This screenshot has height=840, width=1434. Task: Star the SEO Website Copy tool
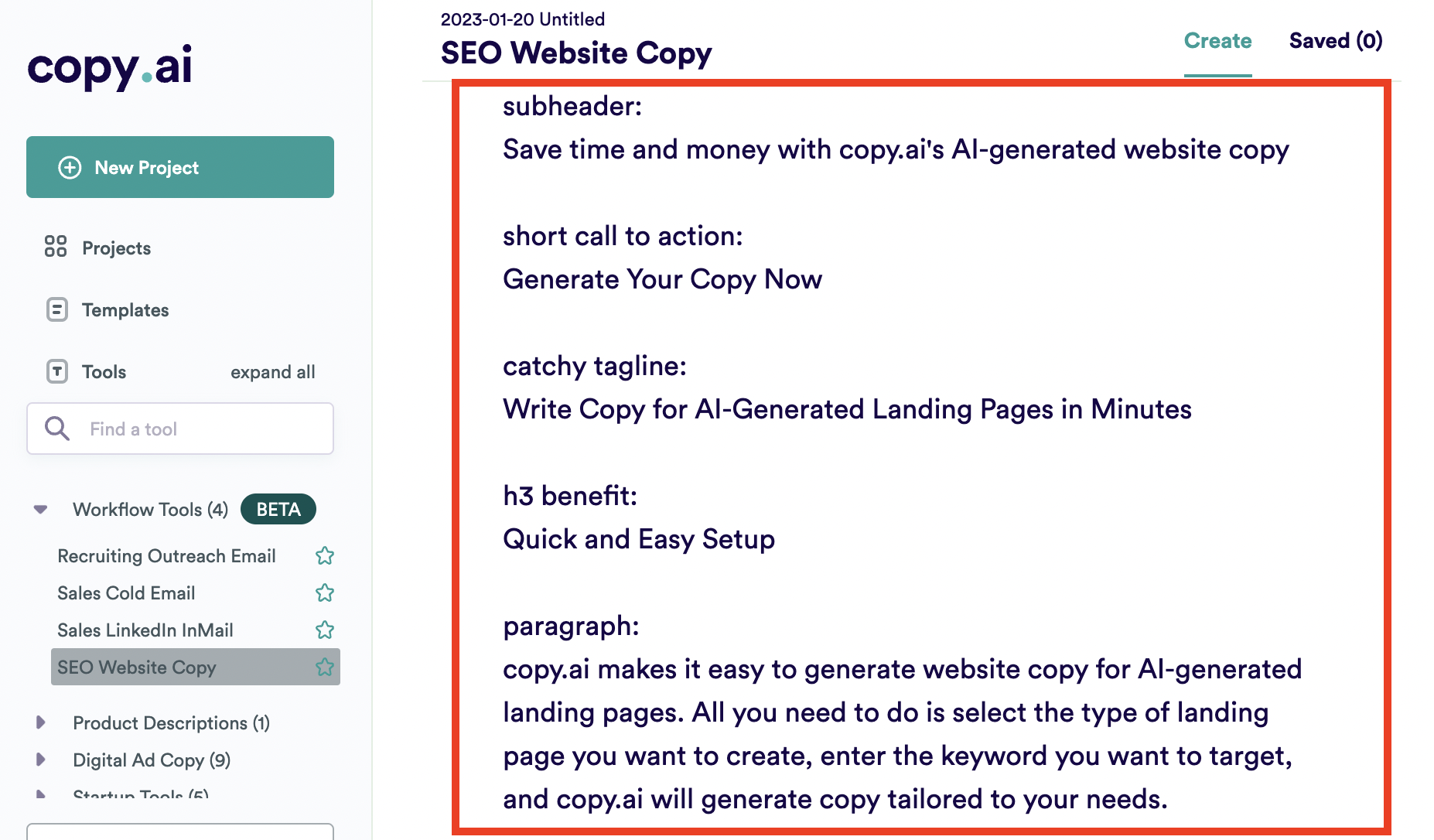tap(325, 667)
